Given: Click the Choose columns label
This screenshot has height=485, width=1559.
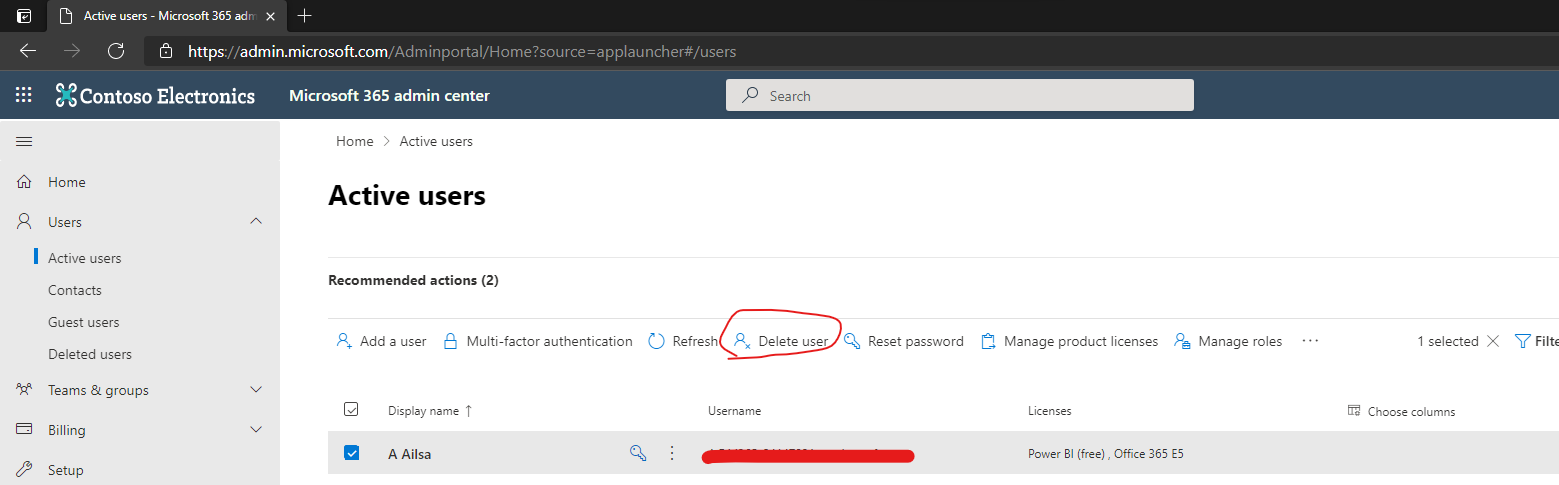Looking at the screenshot, I should [1411, 411].
